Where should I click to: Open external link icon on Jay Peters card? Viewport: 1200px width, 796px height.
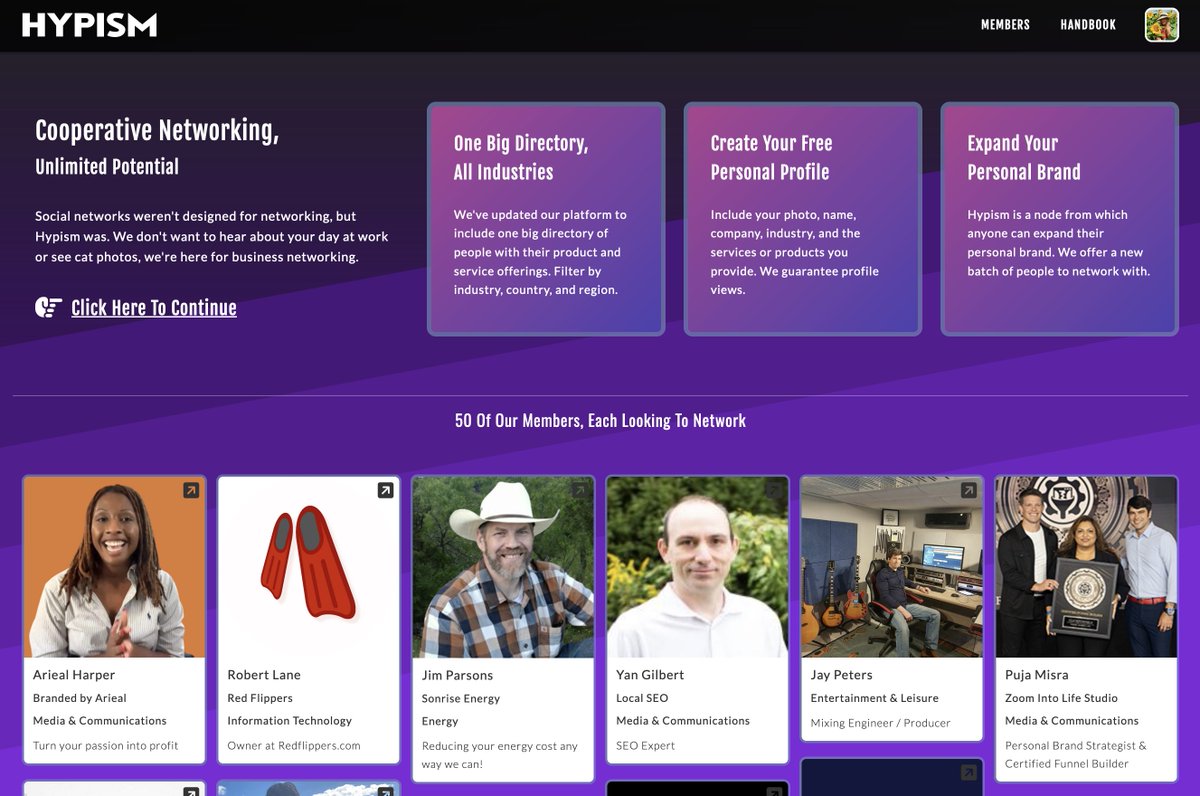(x=968, y=490)
